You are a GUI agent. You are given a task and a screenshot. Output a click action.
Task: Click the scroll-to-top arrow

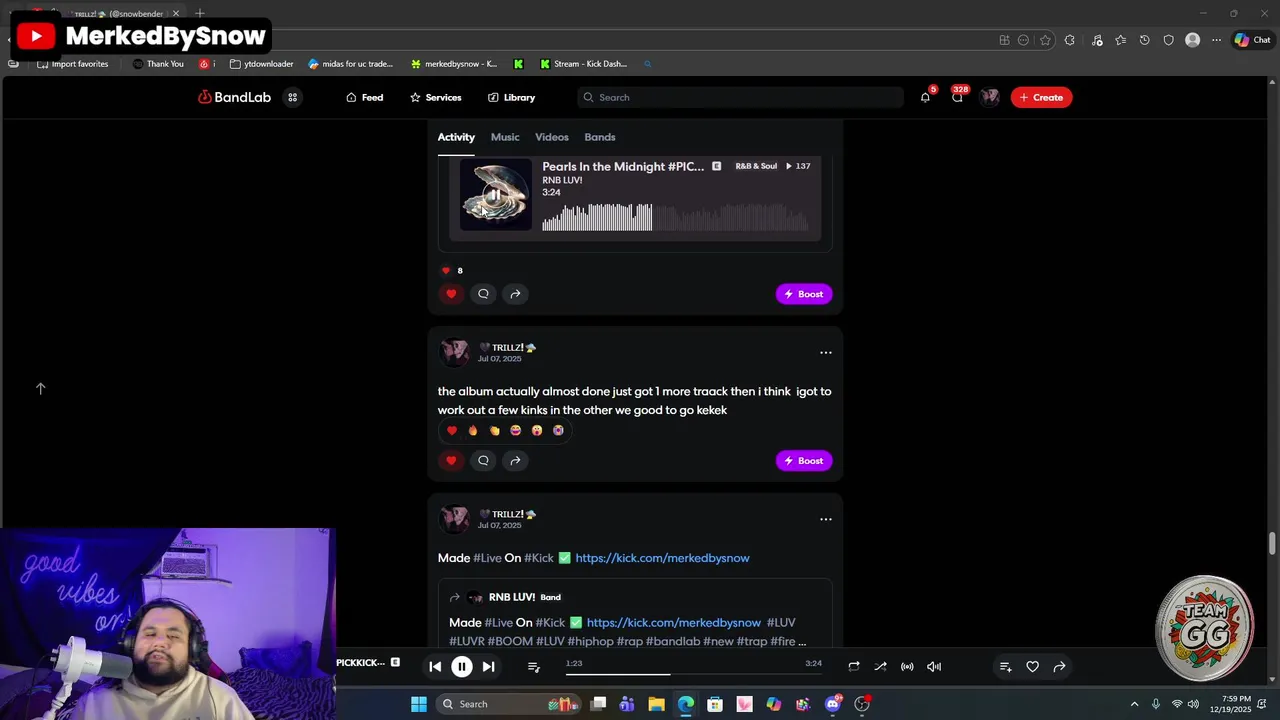(41, 388)
